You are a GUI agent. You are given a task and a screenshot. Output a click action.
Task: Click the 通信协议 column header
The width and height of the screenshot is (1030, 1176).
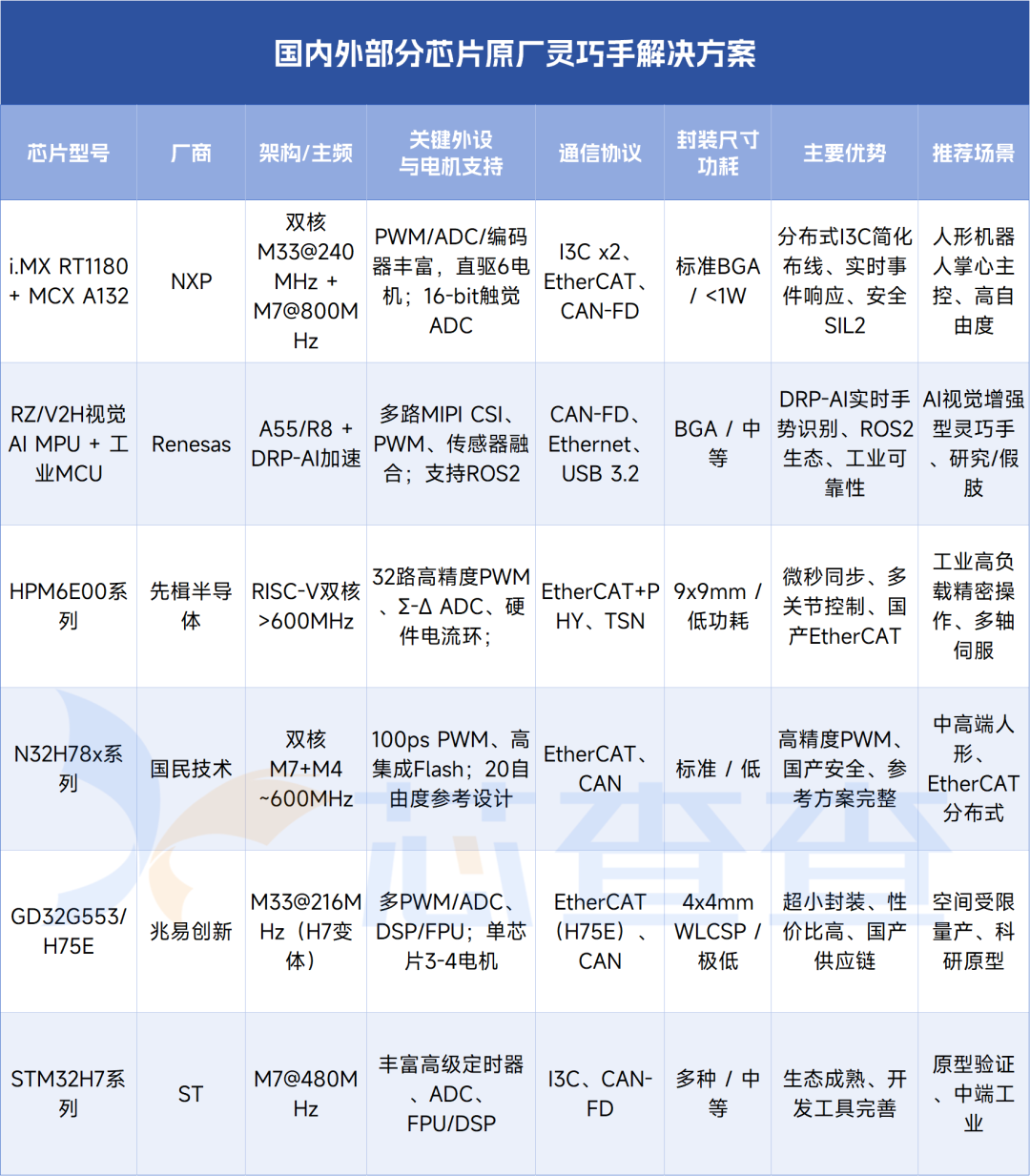(x=600, y=153)
